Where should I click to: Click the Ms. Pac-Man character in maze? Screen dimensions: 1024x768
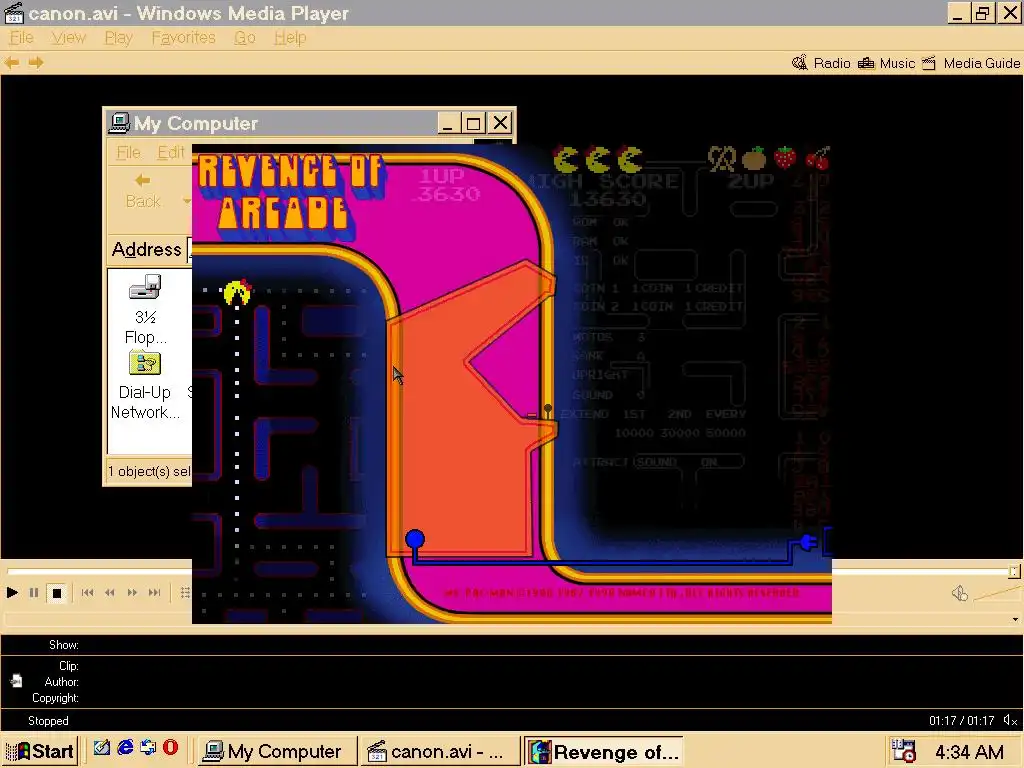pyautogui.click(x=237, y=293)
